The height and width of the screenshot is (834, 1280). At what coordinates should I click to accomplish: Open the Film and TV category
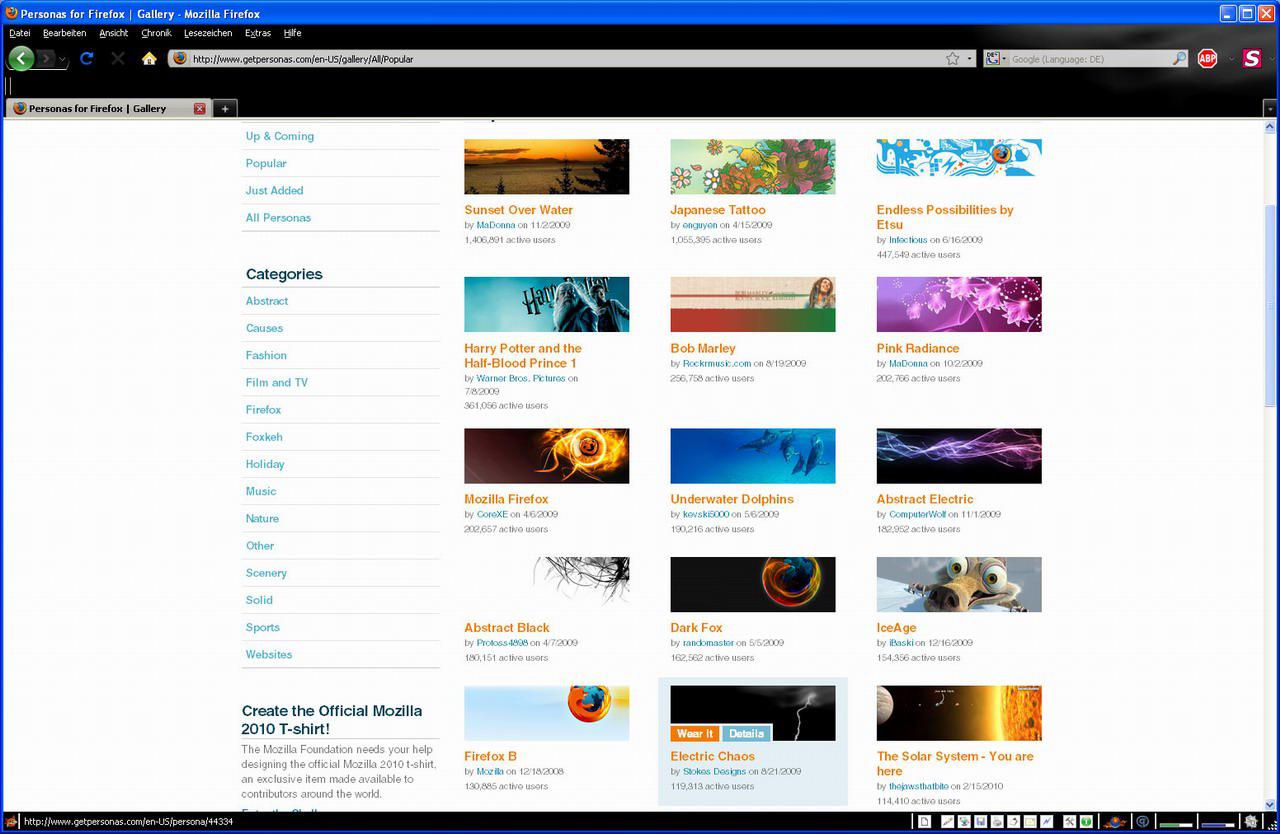point(277,382)
